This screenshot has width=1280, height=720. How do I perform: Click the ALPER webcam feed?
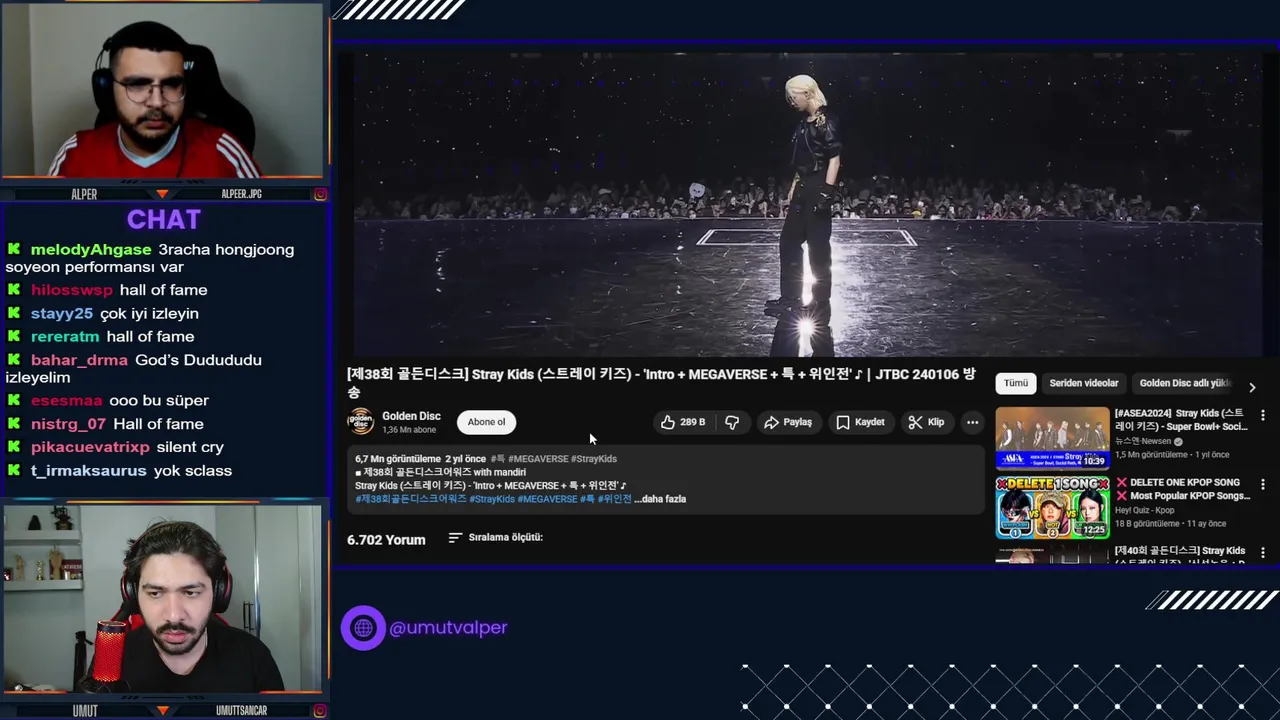click(163, 92)
